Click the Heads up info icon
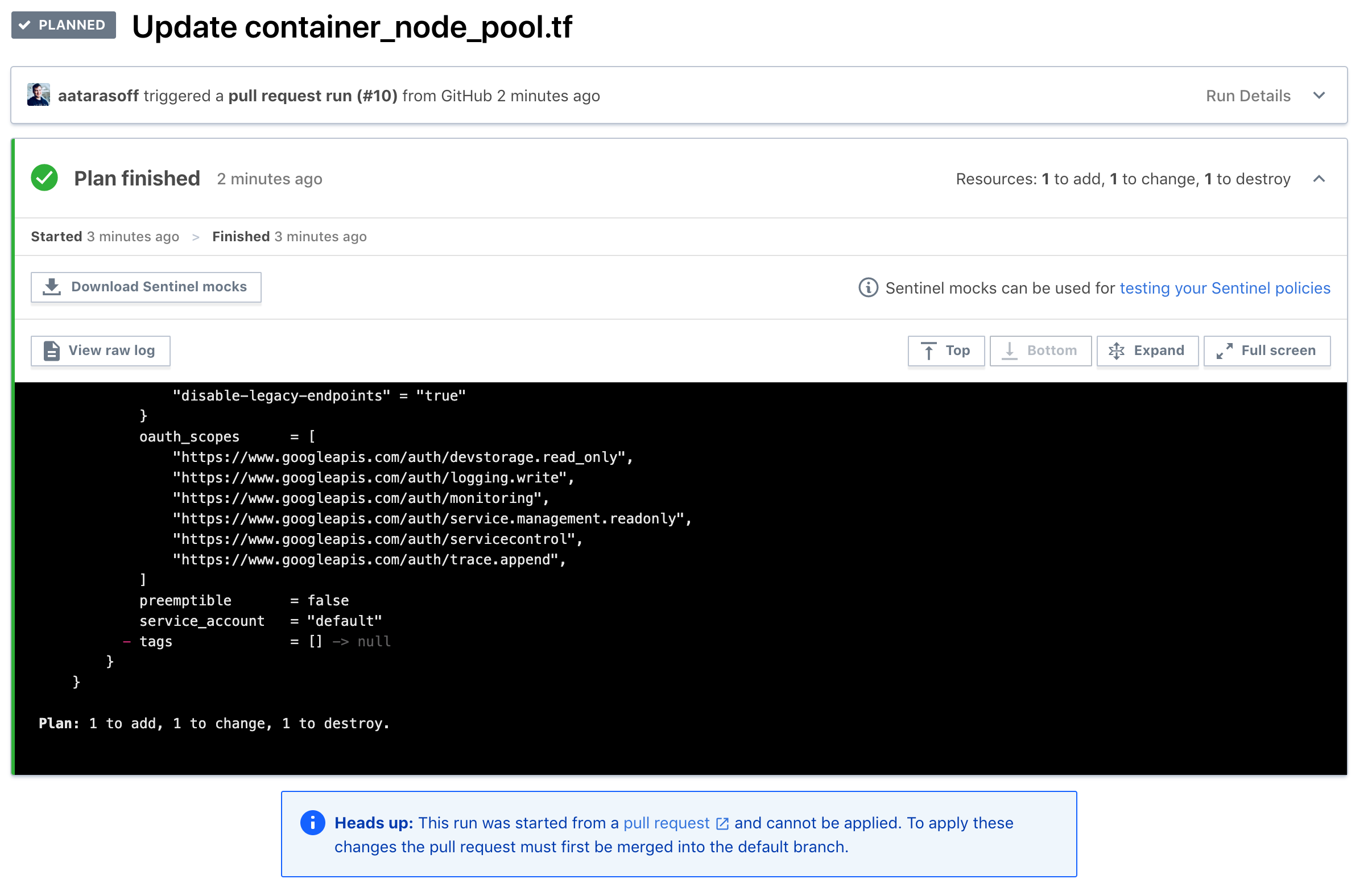Screen dimensions: 1372x883 coord(313,822)
